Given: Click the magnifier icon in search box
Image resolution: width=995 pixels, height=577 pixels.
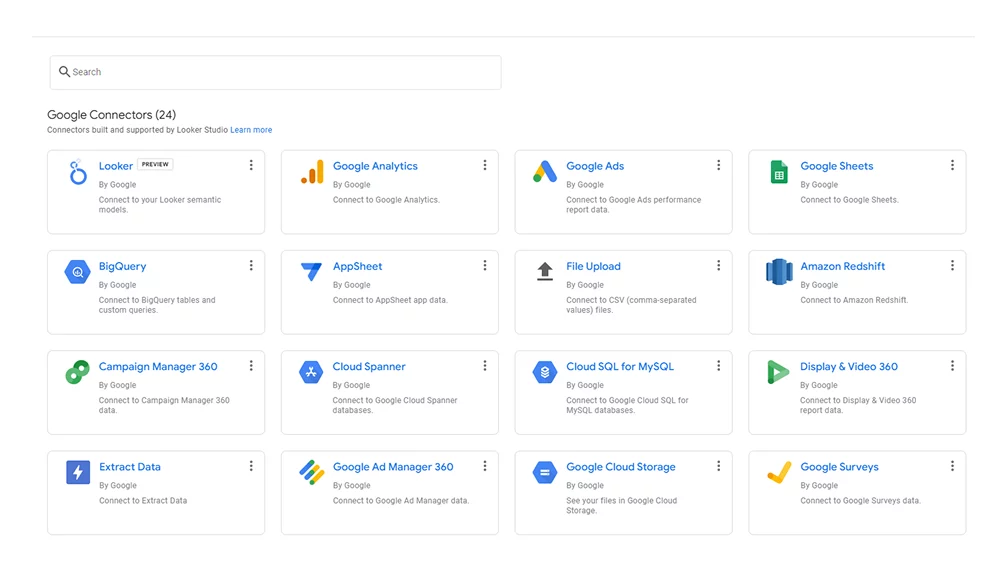Looking at the screenshot, I should [x=64, y=72].
